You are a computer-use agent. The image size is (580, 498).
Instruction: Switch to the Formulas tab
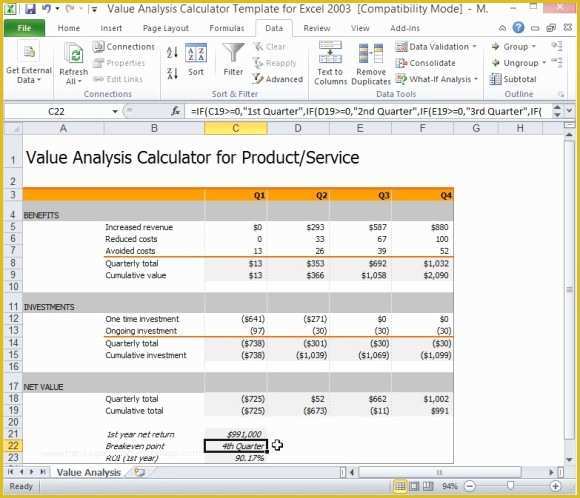click(227, 28)
